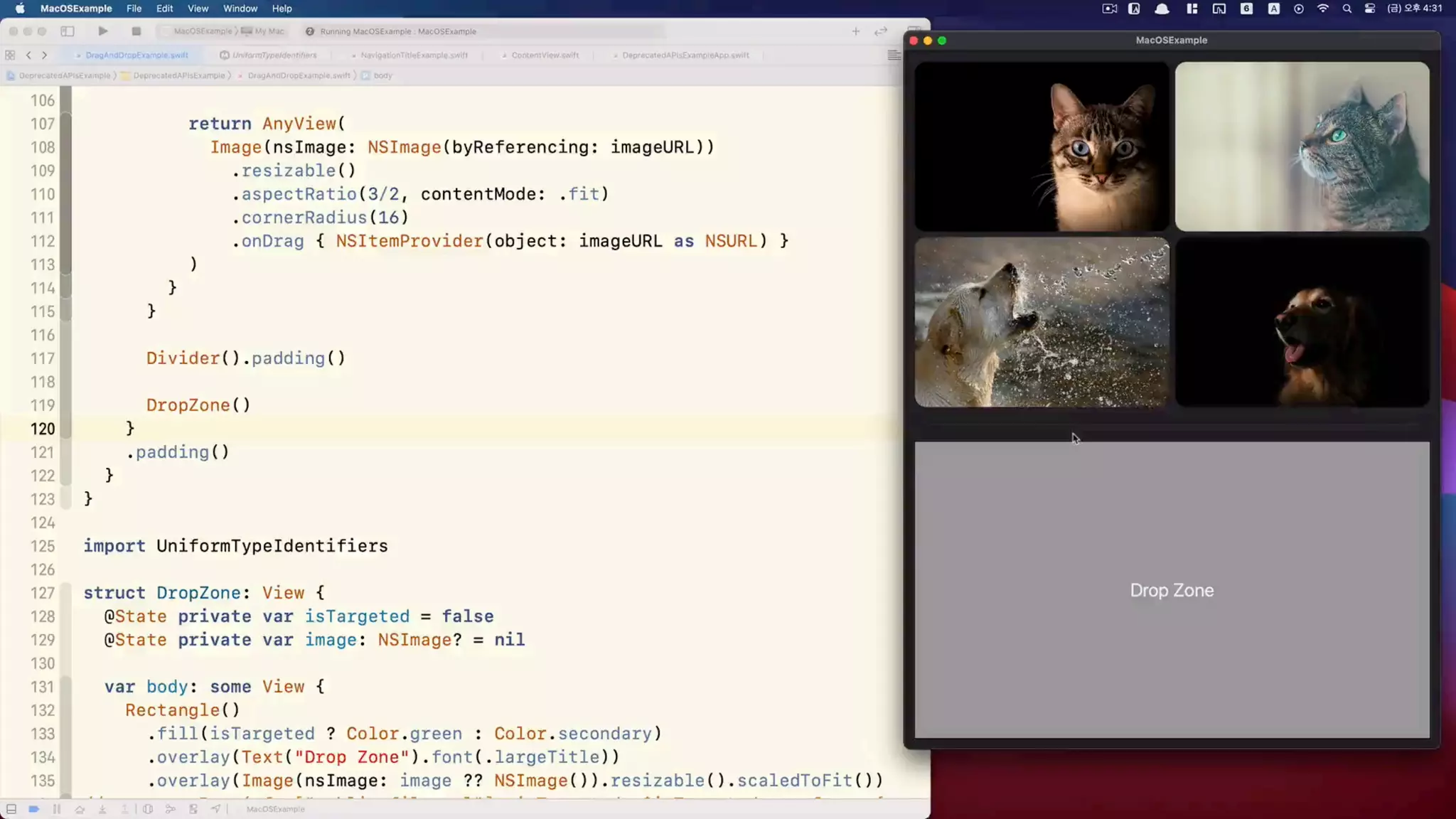1456x819 pixels.
Task: Toggle breakpoints activation in debug bar
Action: click(x=33, y=809)
